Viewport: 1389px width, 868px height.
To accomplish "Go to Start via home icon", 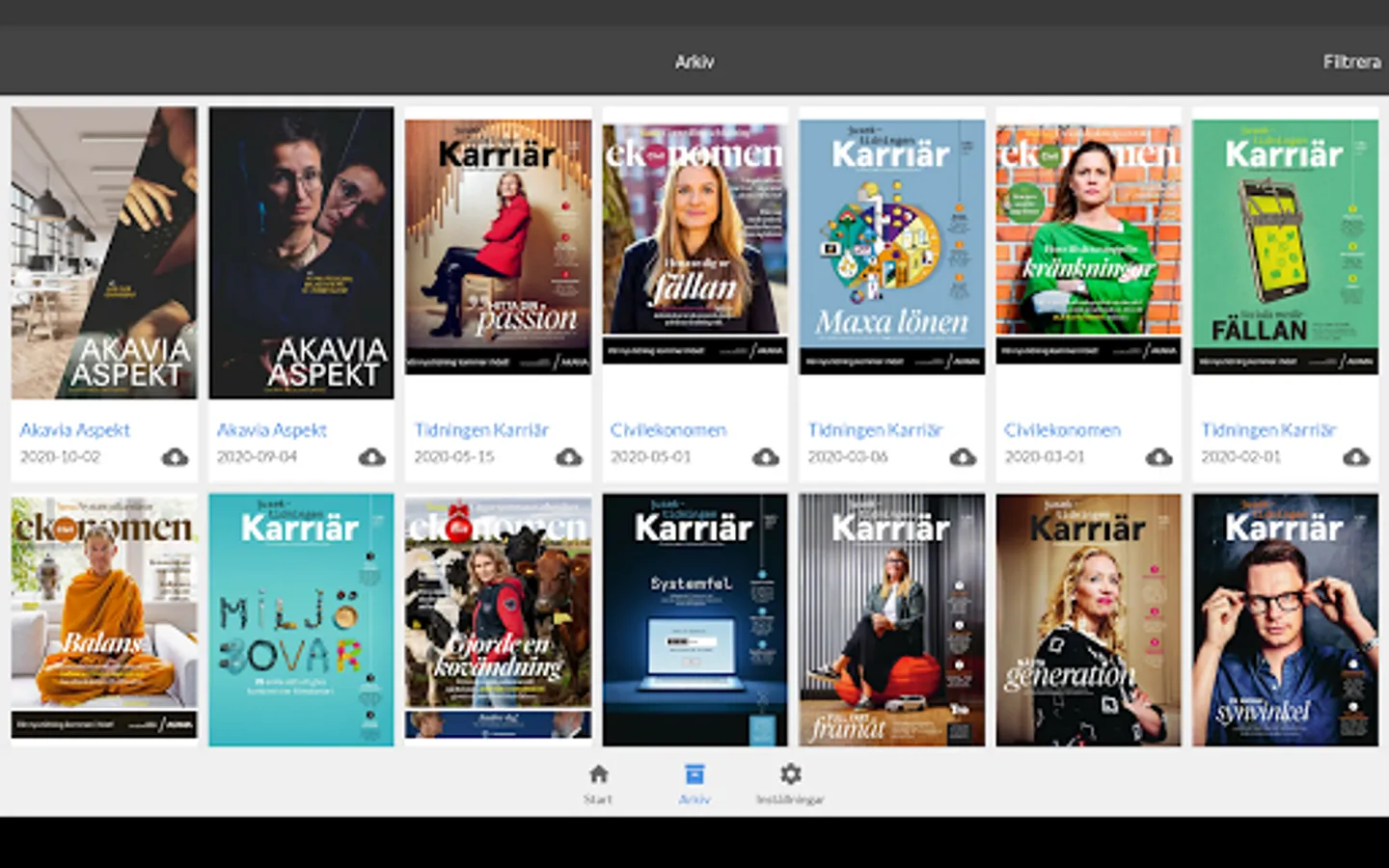I will [x=598, y=774].
